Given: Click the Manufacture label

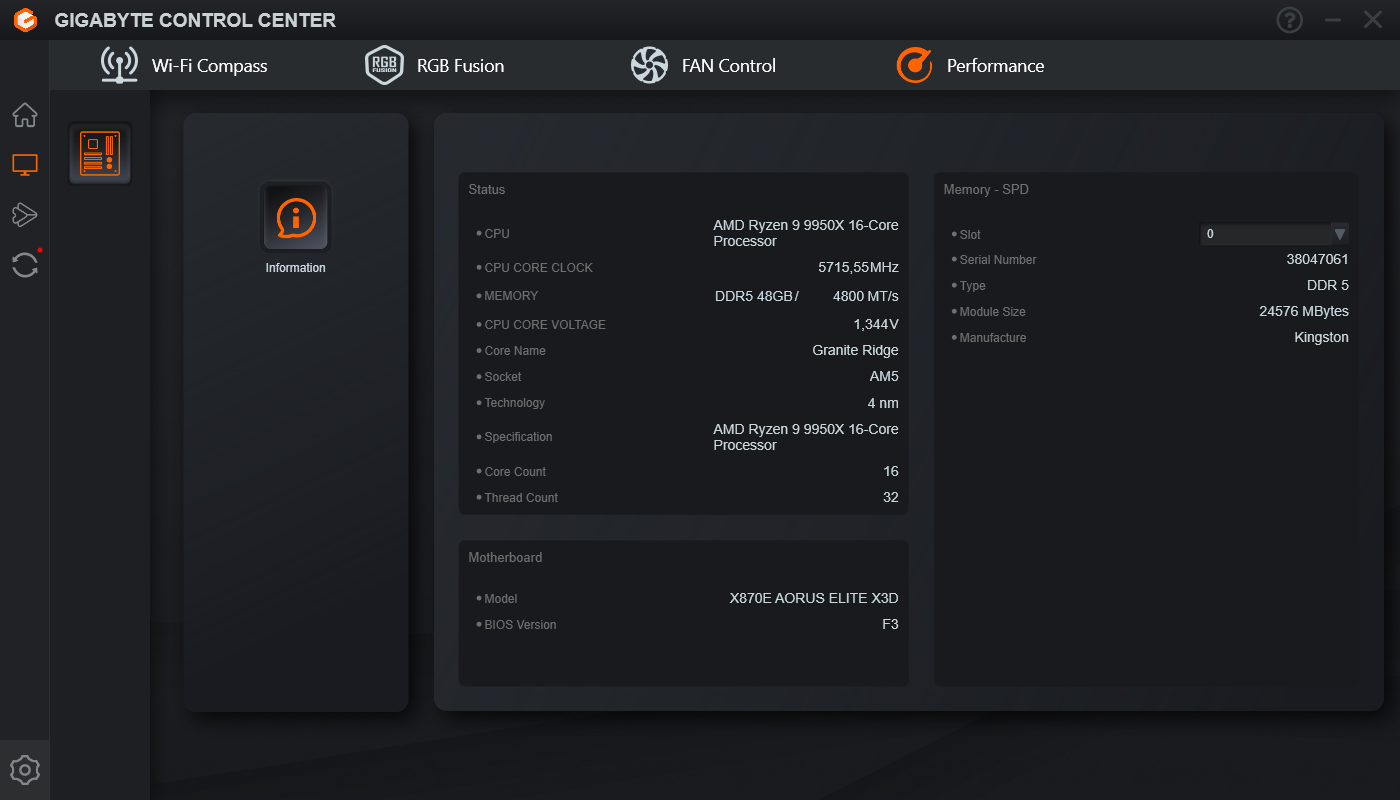Looking at the screenshot, I should [x=993, y=338].
